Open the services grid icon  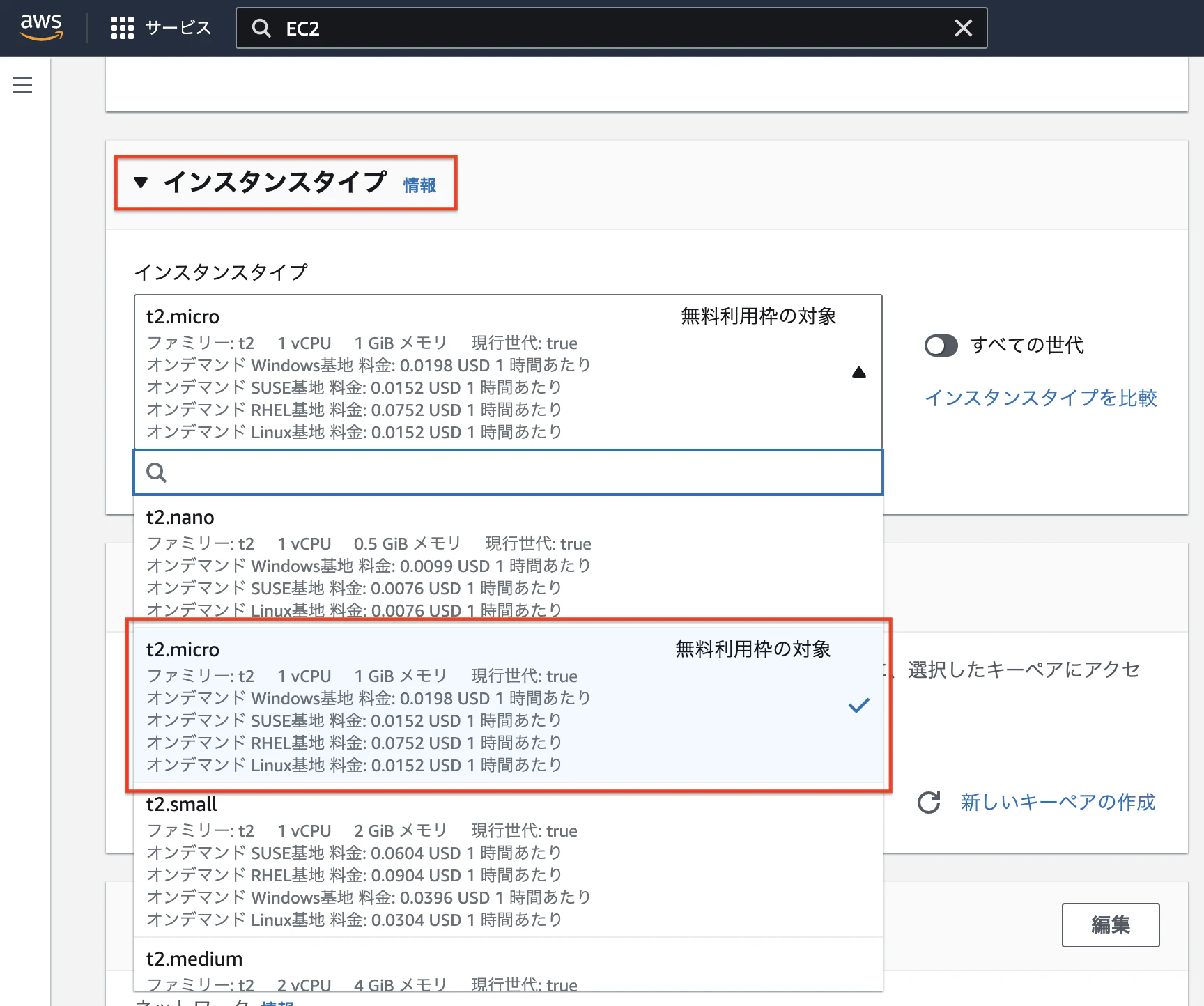(123, 28)
